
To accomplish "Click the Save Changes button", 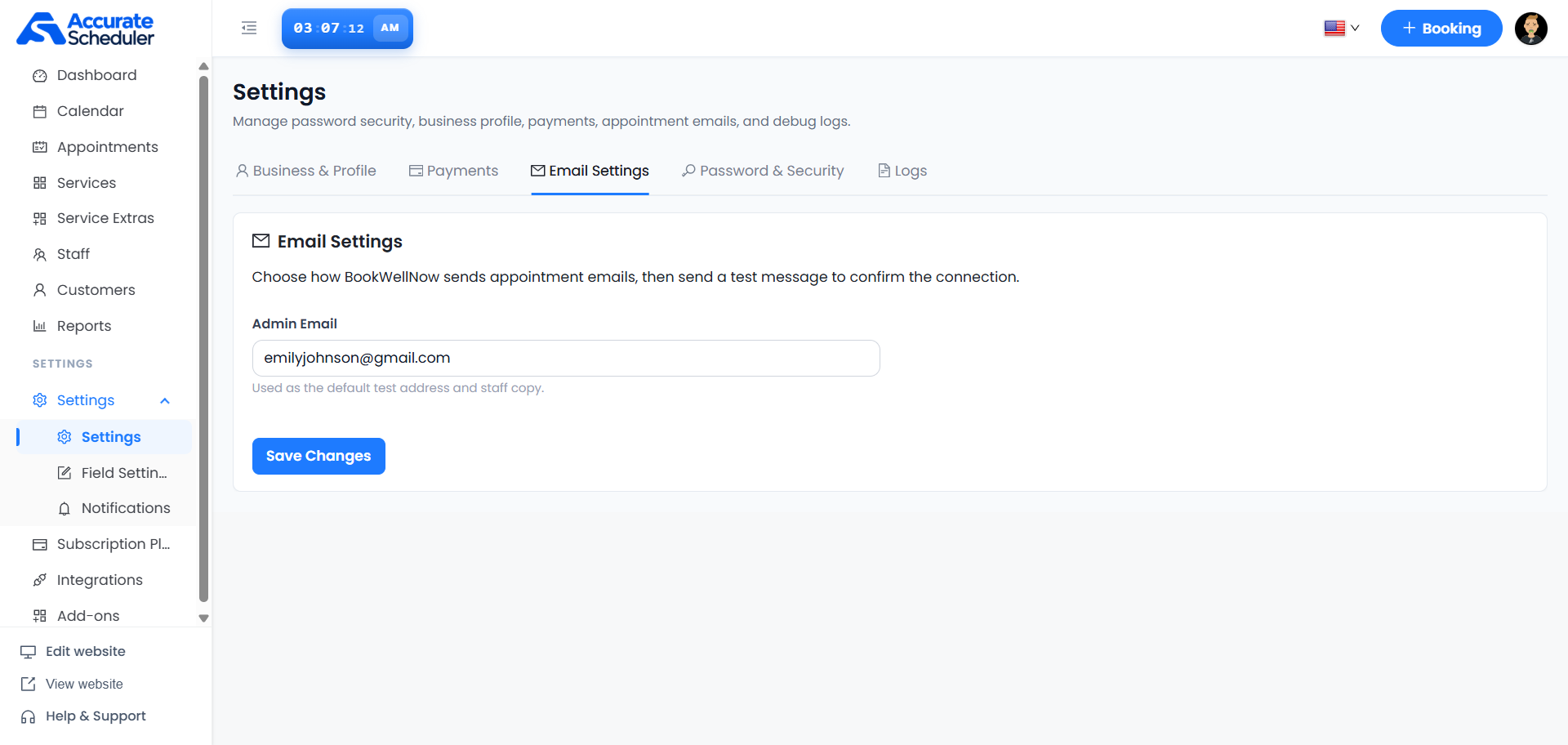I will point(318,456).
